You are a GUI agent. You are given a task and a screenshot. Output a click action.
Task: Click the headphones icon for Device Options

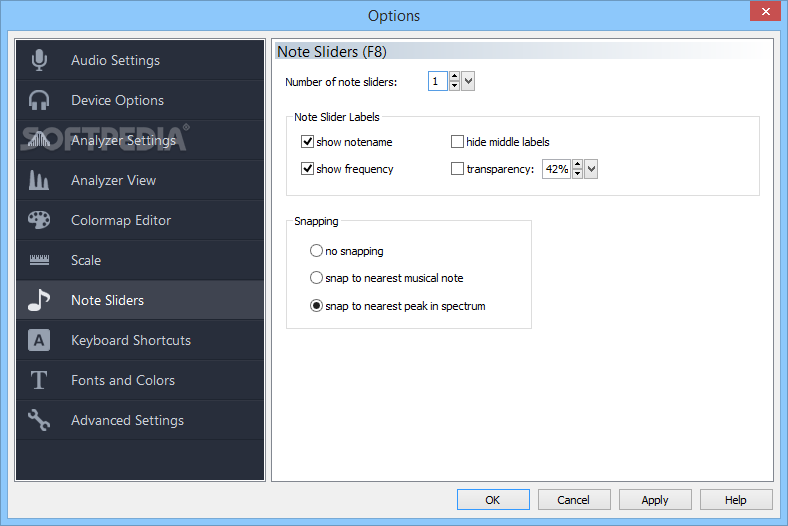click(x=39, y=100)
